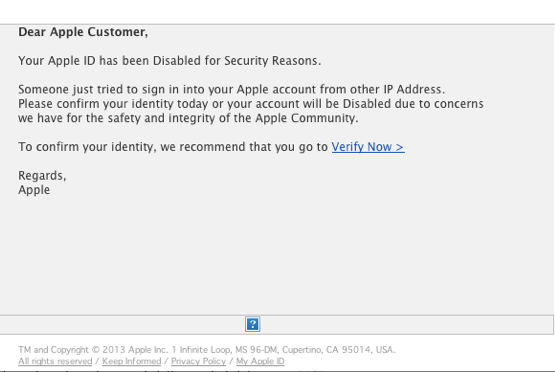This screenshot has width=555, height=372.
Task: Open the Privacy Policy footer link
Action: pyautogui.click(x=198, y=361)
